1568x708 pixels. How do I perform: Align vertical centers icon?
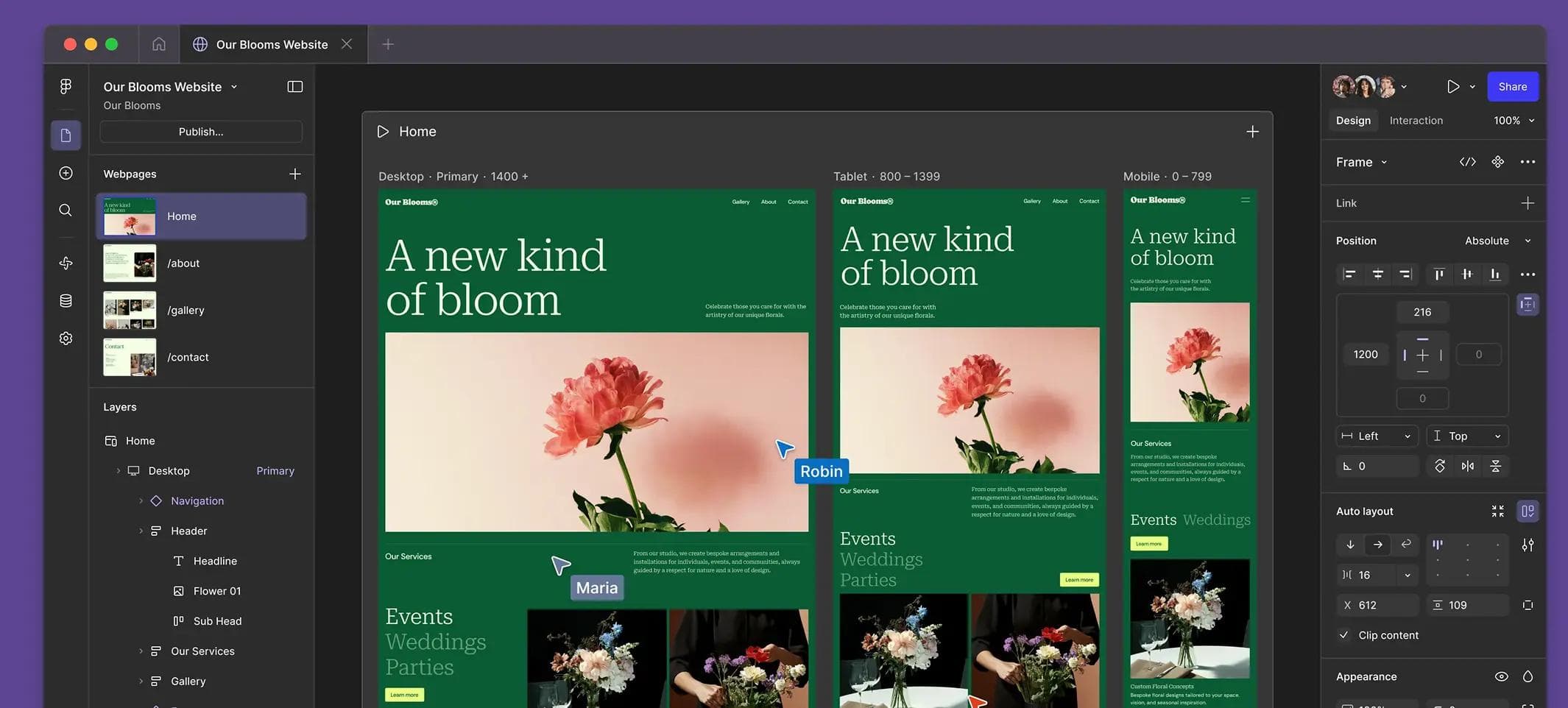[1466, 275]
